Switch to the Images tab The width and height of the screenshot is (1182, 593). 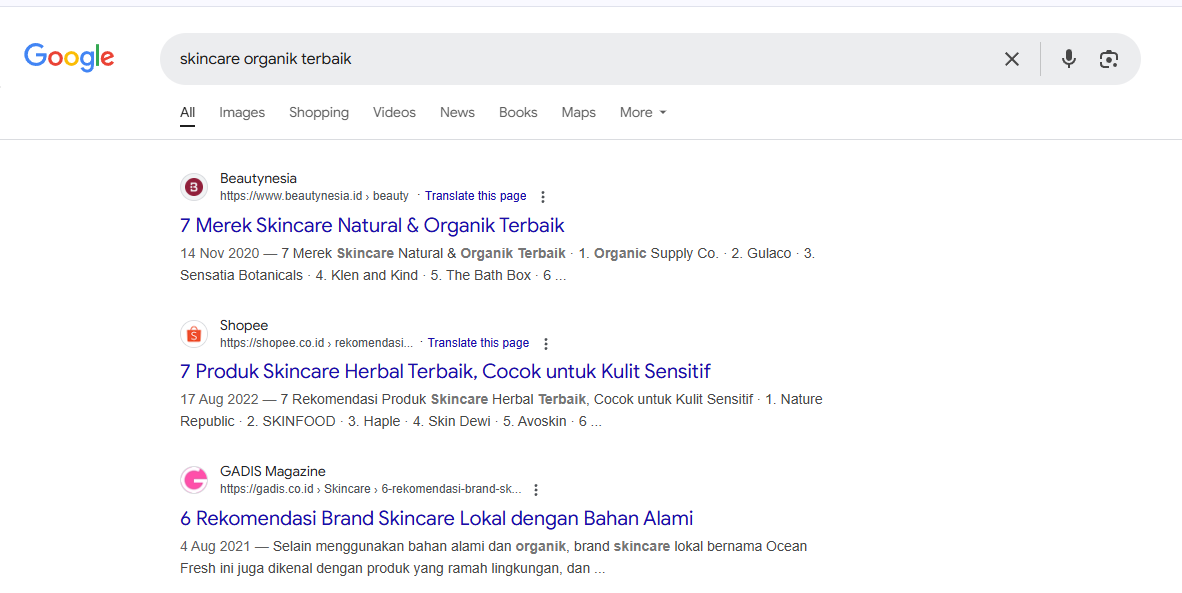242,112
